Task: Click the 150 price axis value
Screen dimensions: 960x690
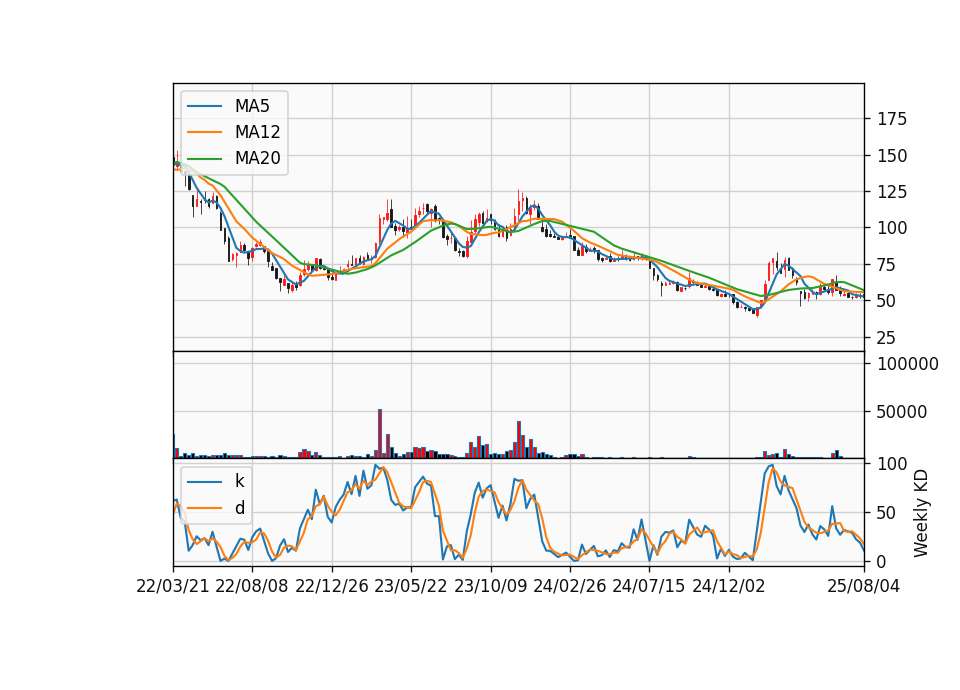Action: click(x=892, y=156)
